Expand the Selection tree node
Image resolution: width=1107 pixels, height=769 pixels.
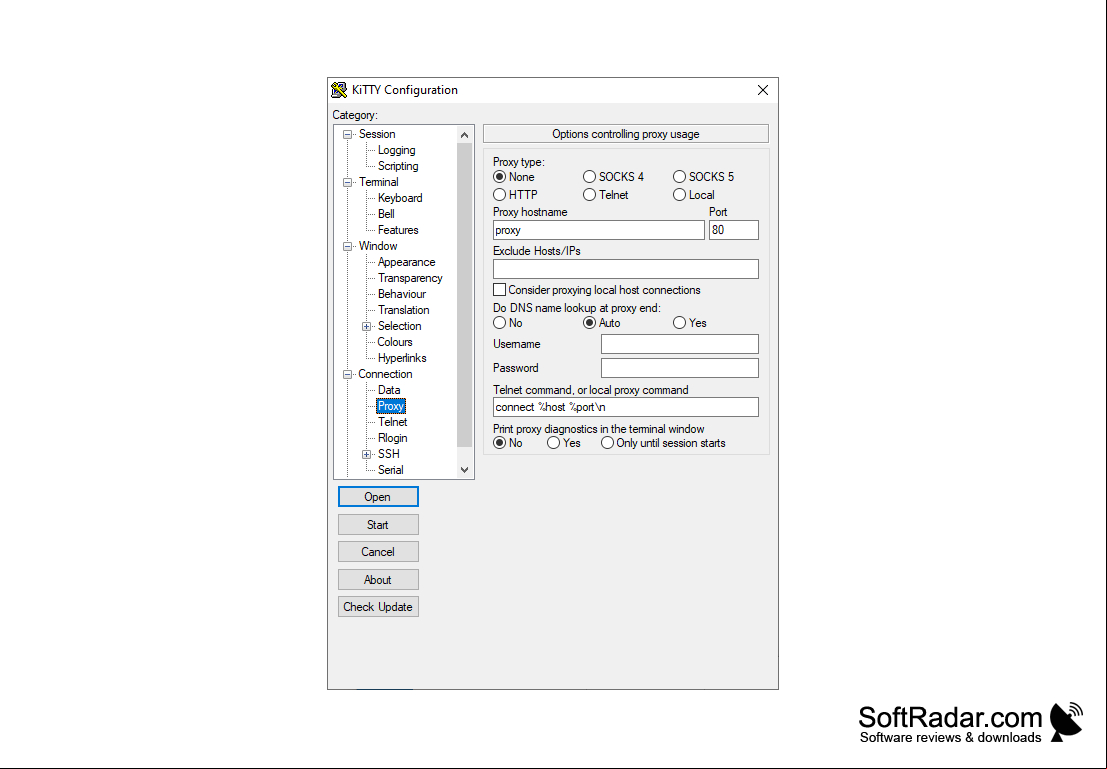366,326
